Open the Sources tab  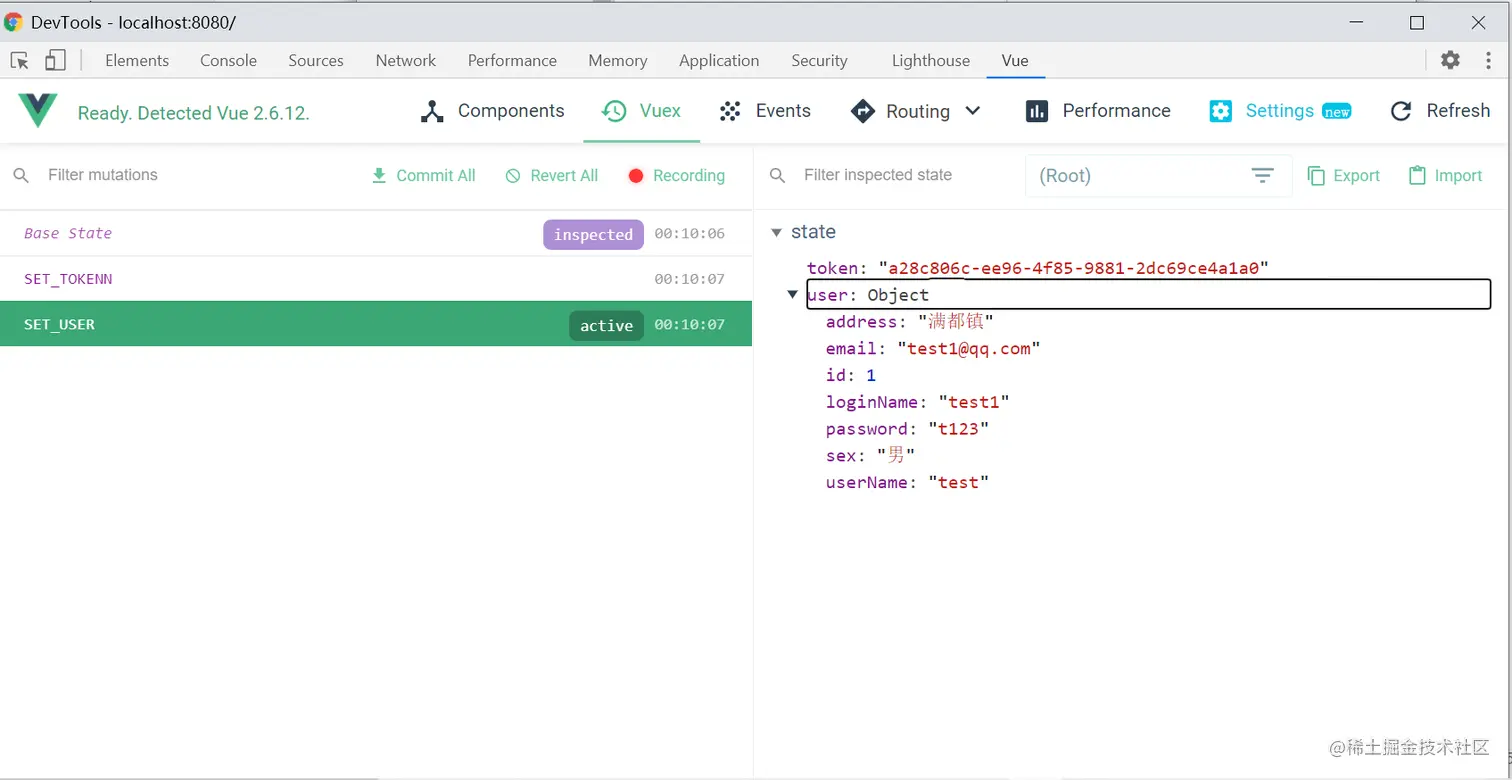316,60
